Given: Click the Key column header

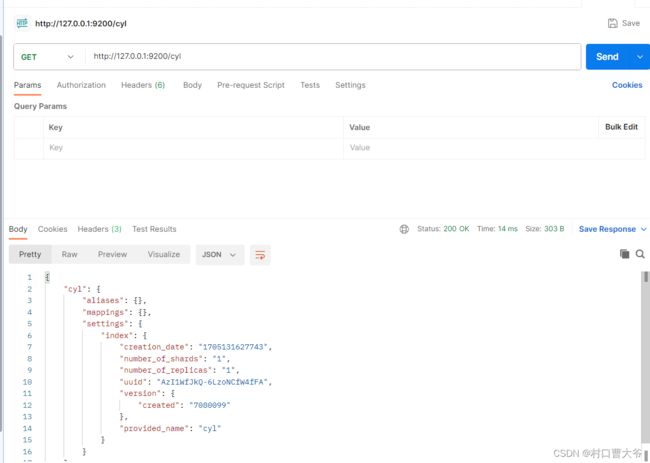Looking at the screenshot, I should pos(56,127).
